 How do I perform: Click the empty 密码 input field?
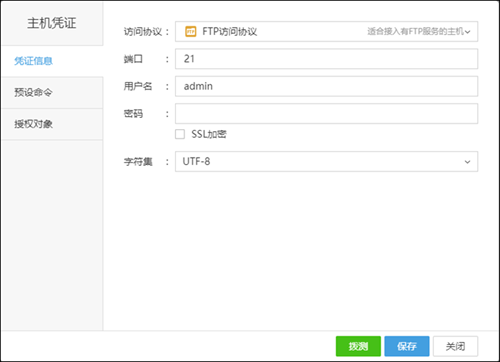point(326,114)
